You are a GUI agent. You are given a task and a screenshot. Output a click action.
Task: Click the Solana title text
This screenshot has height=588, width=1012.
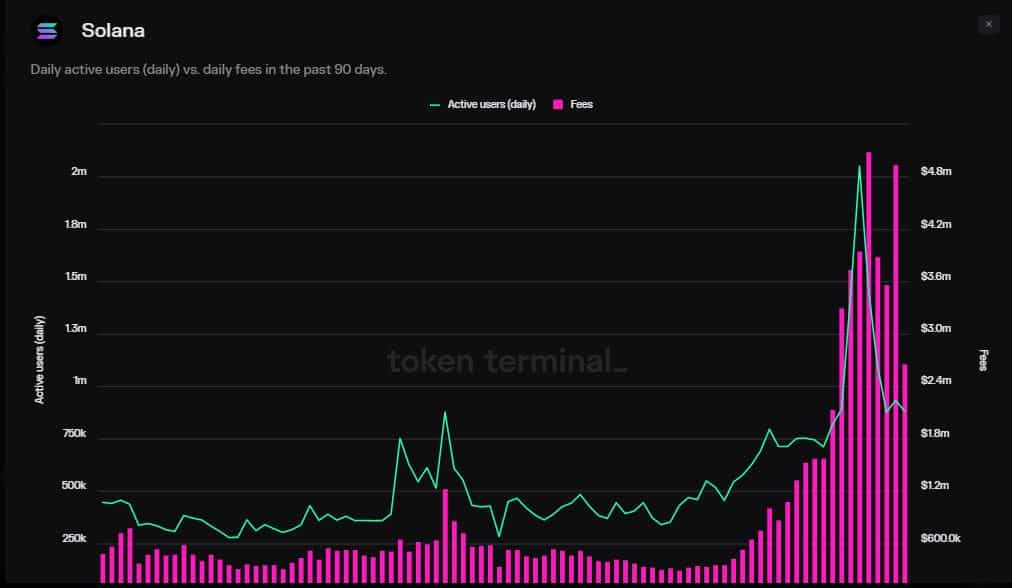tap(113, 30)
